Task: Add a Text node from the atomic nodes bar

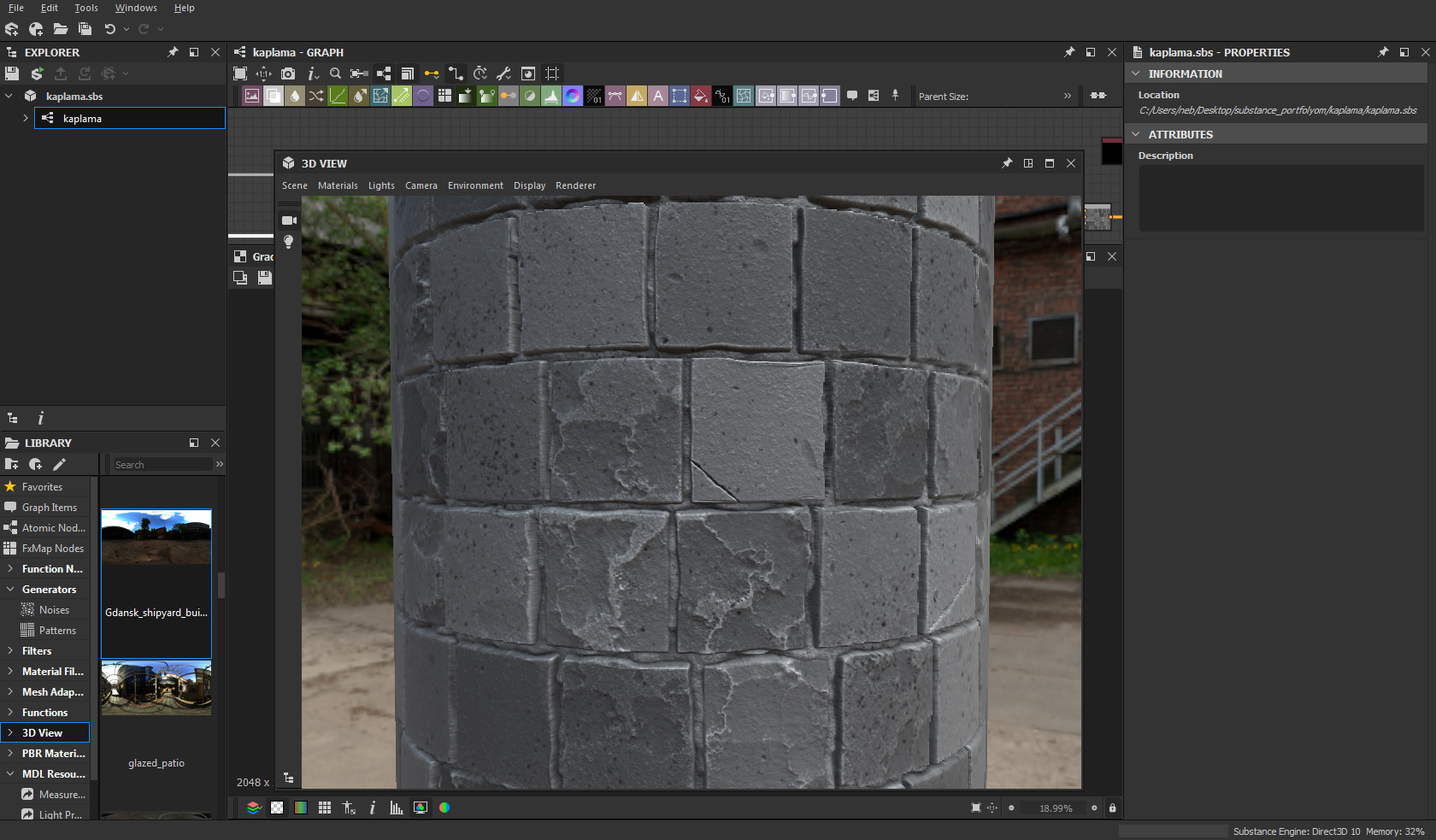Action: click(x=658, y=96)
